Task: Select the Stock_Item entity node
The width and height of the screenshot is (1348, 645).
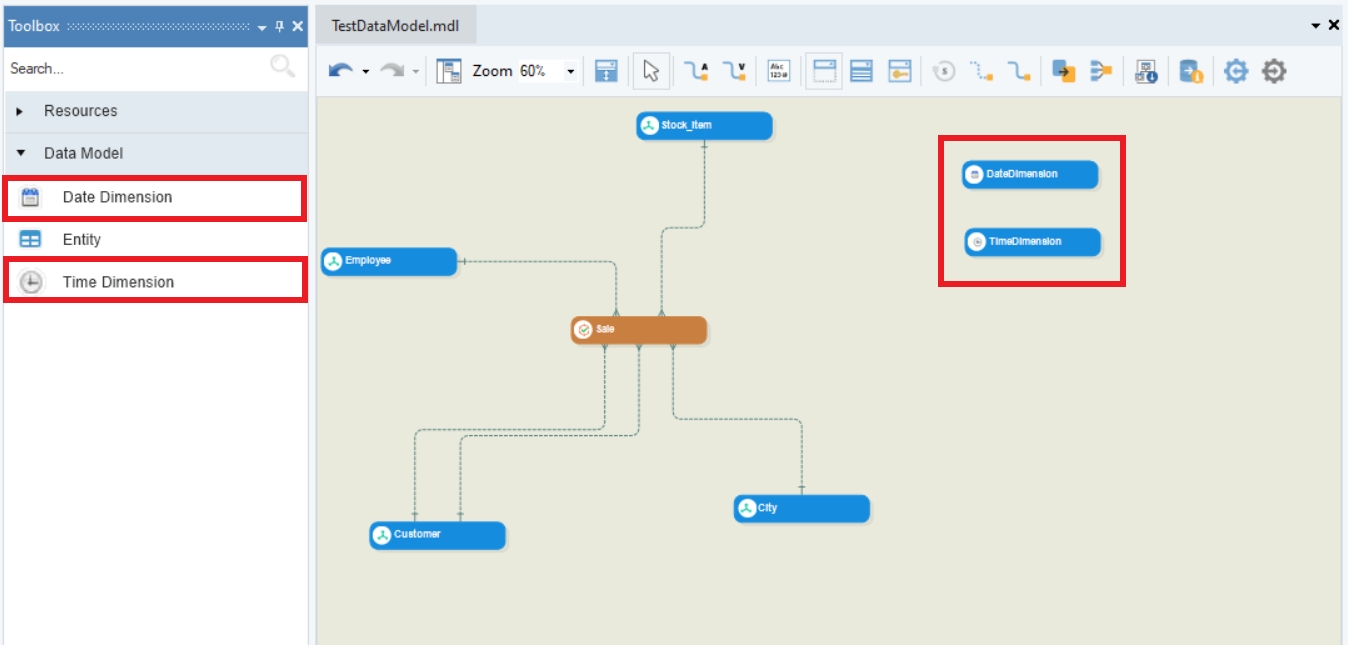Action: (x=704, y=126)
